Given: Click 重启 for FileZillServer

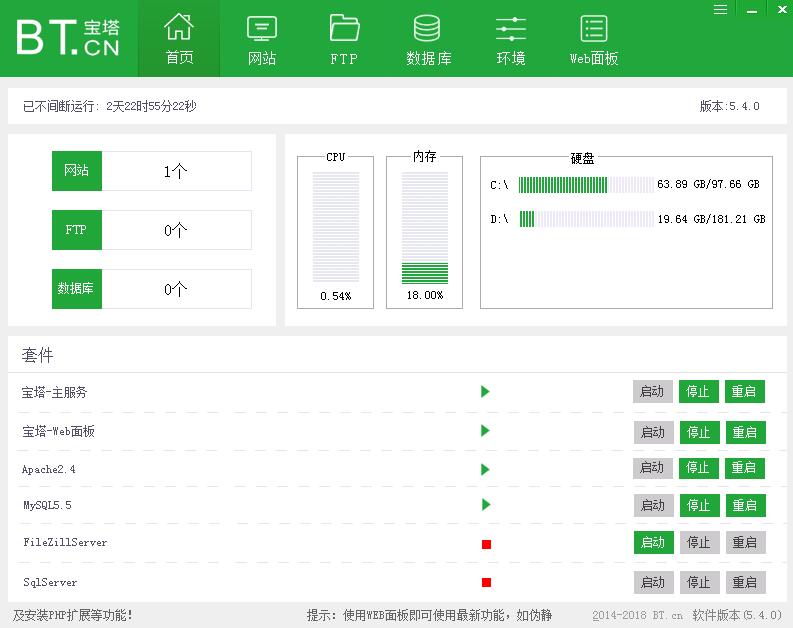Looking at the screenshot, I should click(x=745, y=543).
